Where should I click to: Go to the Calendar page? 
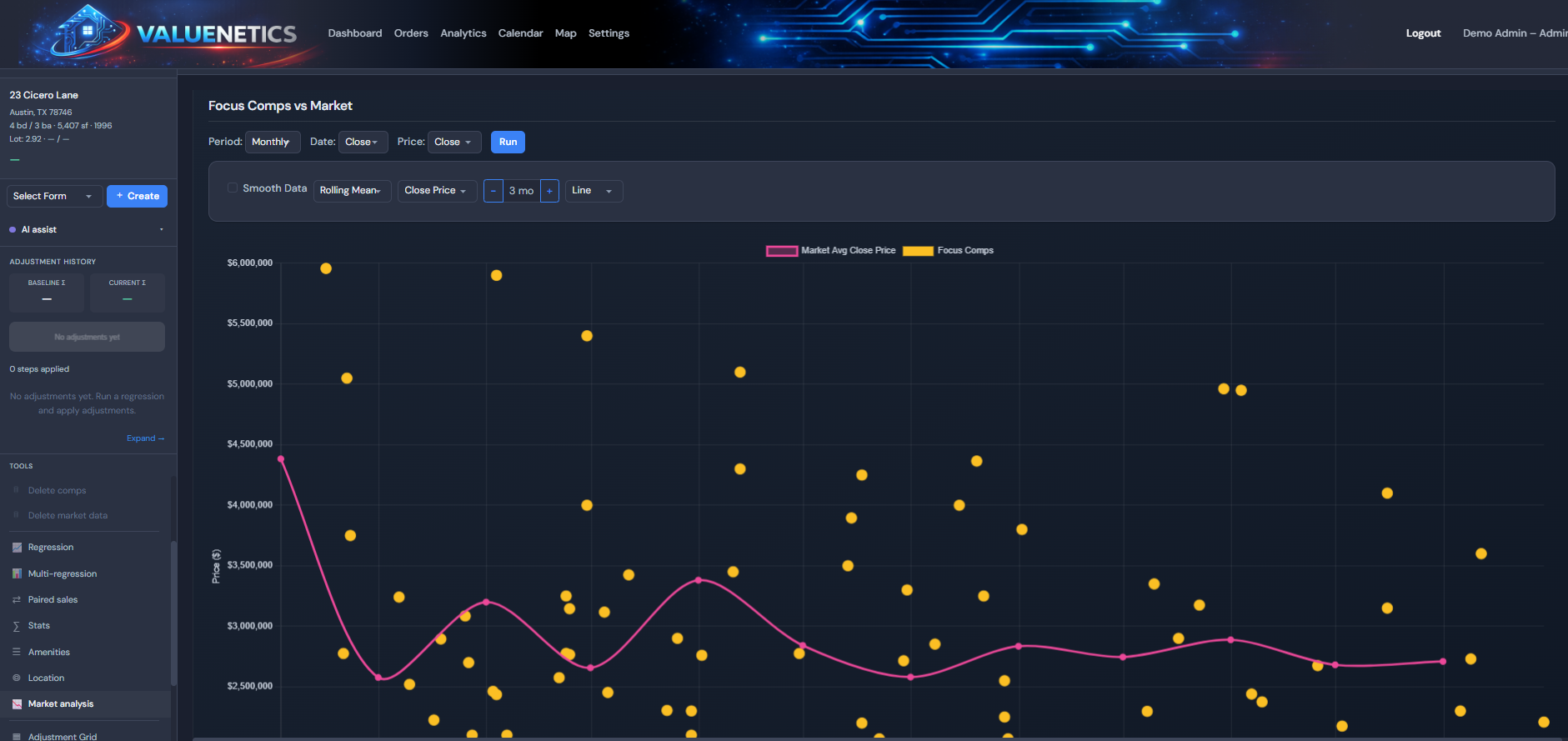(x=520, y=33)
